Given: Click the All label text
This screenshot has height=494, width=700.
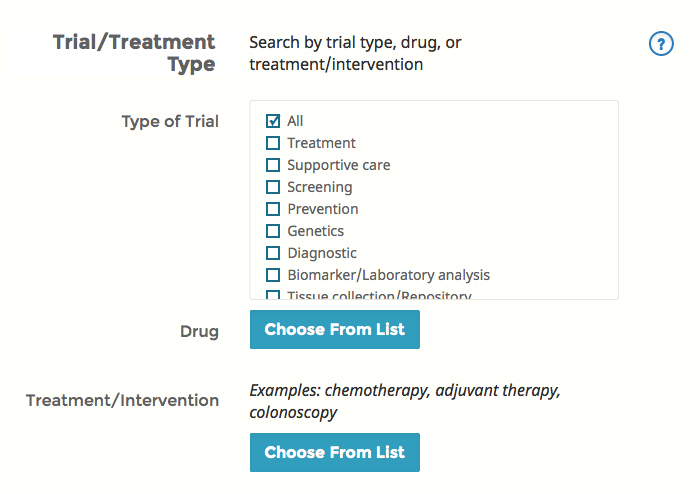Looking at the screenshot, I should [x=295, y=121].
